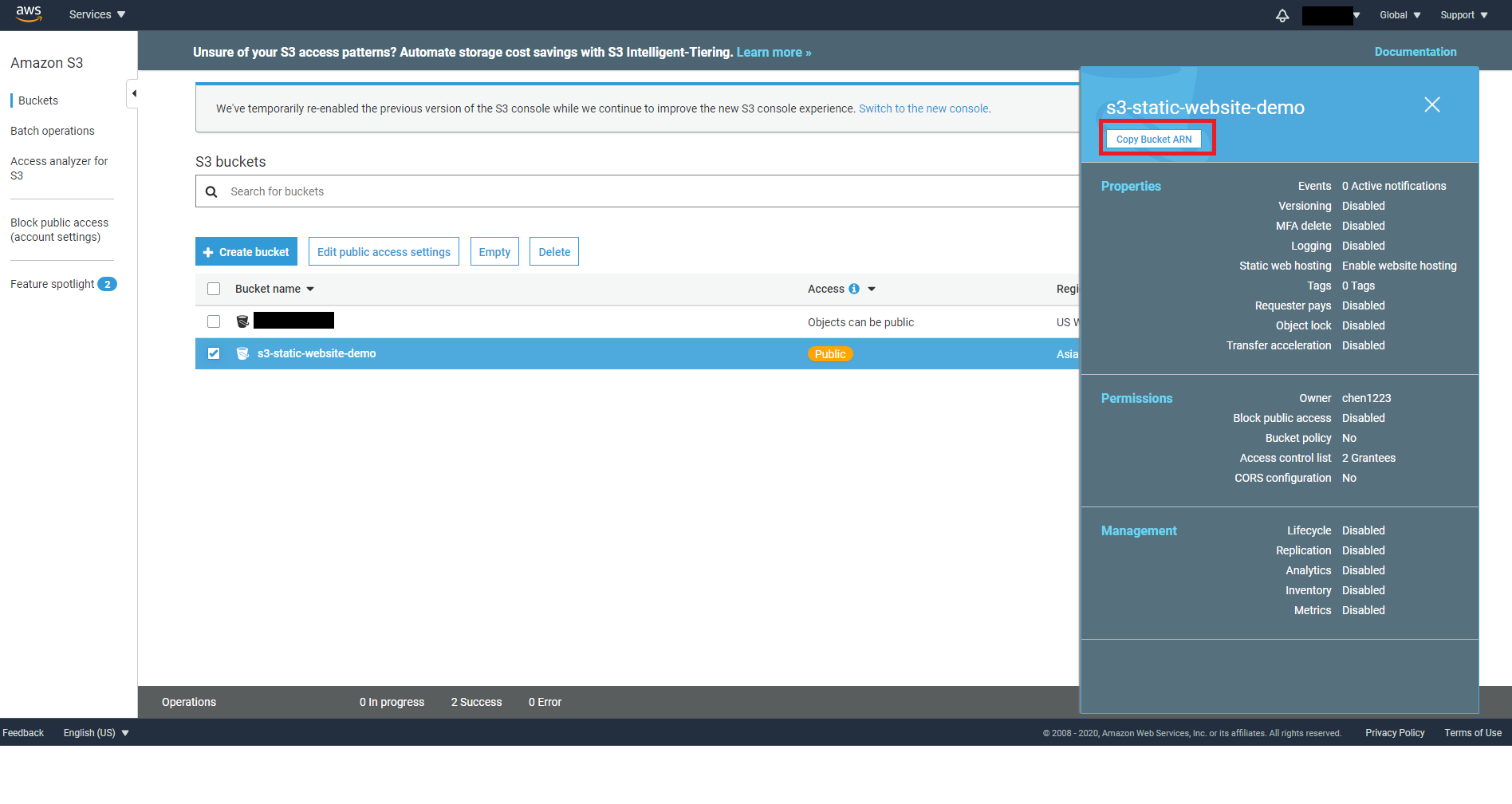Image resolution: width=1512 pixels, height=804 pixels.
Task: Click '2 Grantees' access control value
Action: [x=1368, y=458]
